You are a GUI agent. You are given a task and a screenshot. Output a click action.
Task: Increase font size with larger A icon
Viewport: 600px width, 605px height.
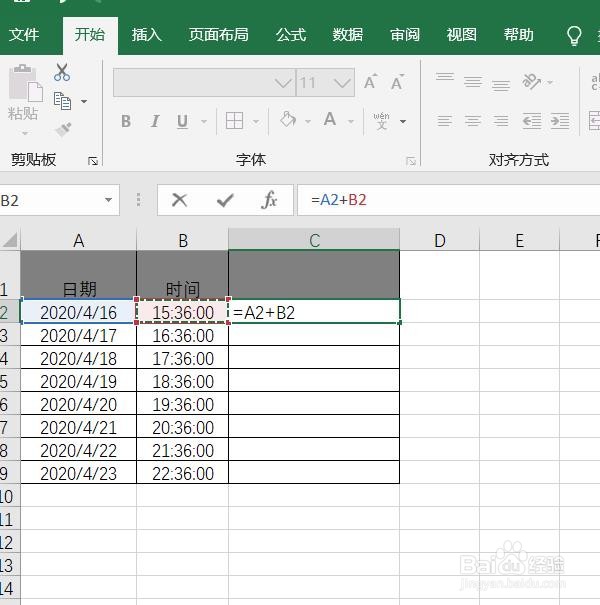pos(370,82)
